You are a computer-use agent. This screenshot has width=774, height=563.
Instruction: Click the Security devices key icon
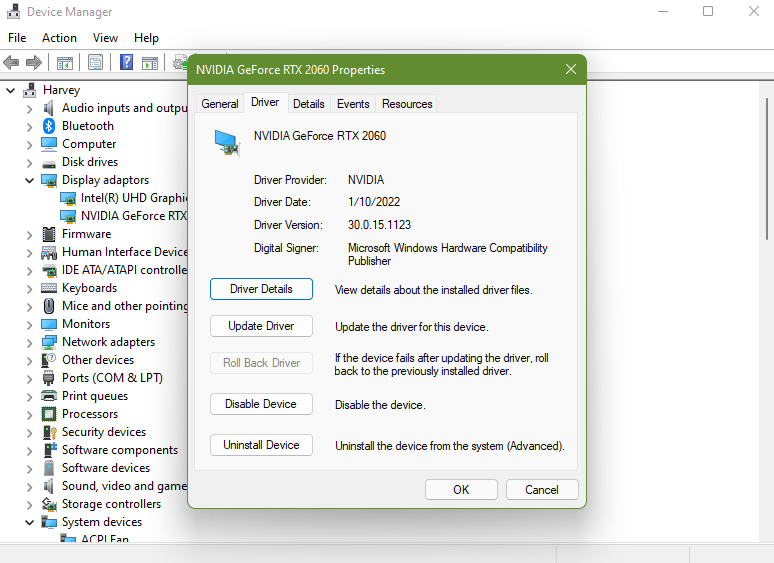[x=49, y=432]
